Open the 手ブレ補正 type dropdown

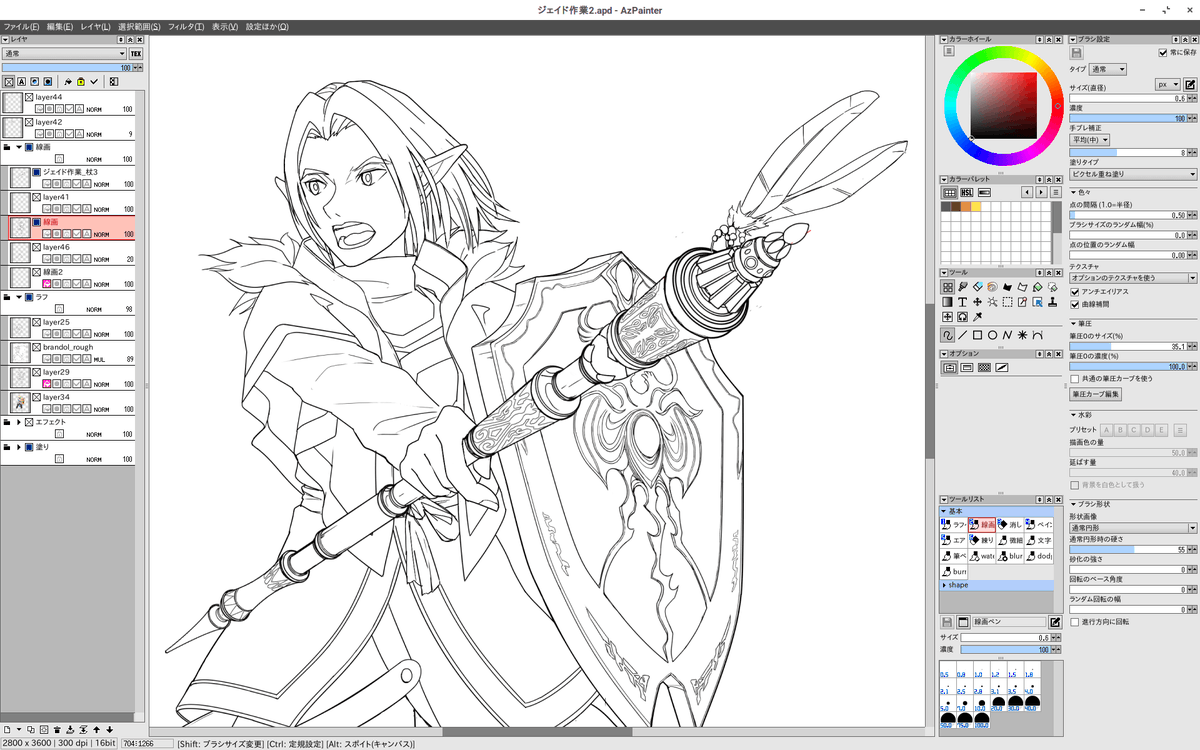pyautogui.click(x=1090, y=140)
